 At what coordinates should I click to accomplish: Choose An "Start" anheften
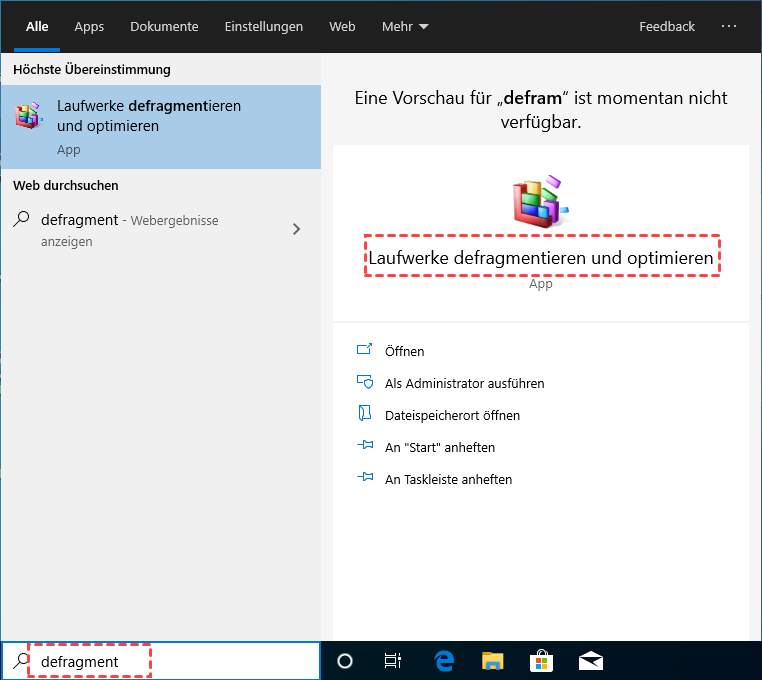pyautogui.click(x=440, y=448)
